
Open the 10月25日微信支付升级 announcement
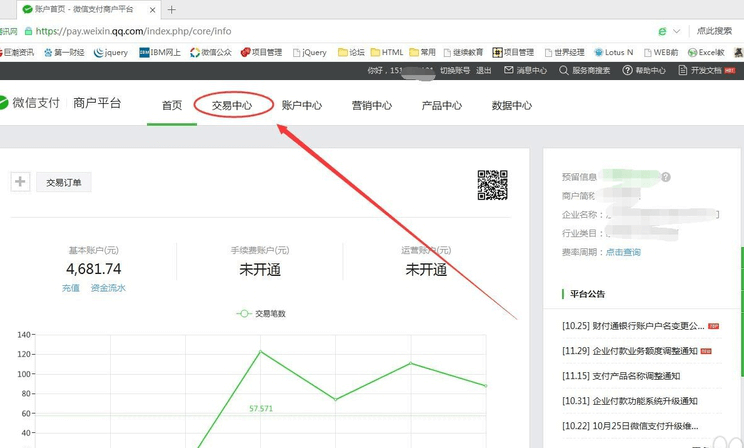[630, 426]
